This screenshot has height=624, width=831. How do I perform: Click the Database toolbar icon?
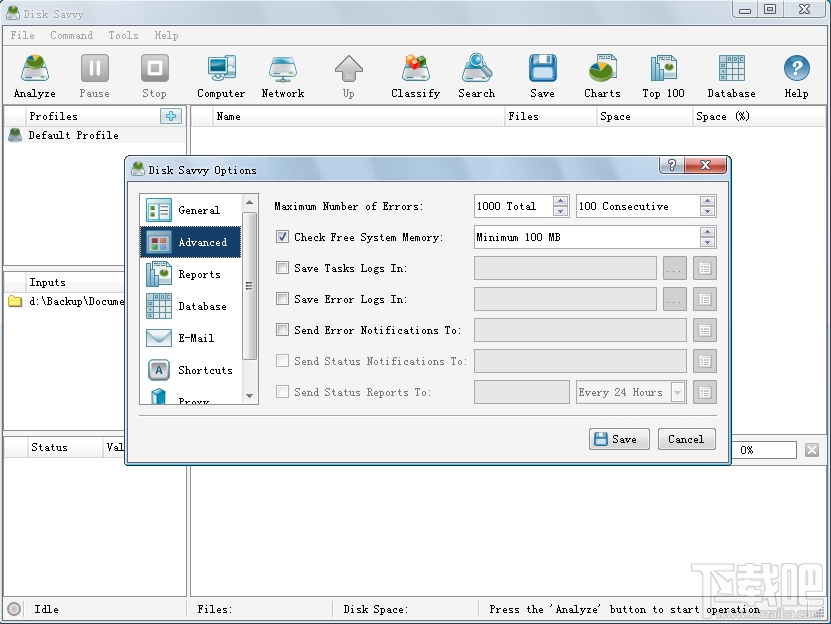731,70
